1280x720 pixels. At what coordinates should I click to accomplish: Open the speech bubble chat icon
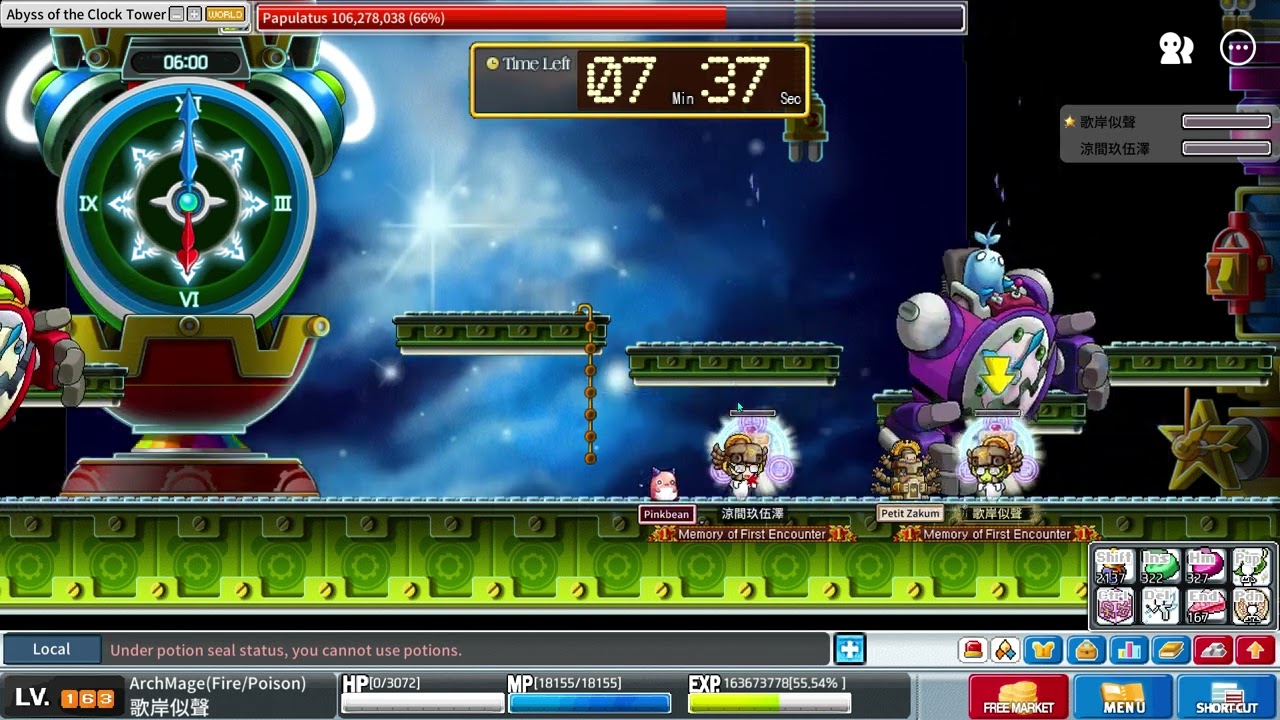click(x=1238, y=48)
